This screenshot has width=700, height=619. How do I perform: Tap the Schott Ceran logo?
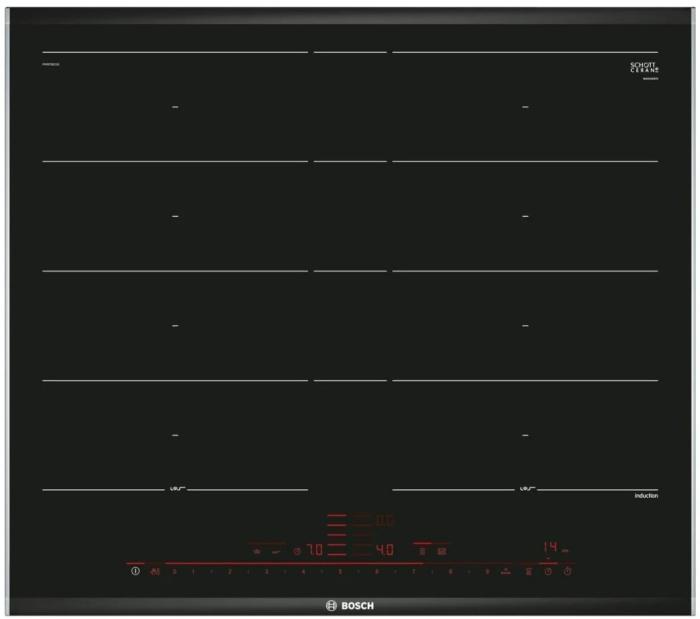point(643,68)
